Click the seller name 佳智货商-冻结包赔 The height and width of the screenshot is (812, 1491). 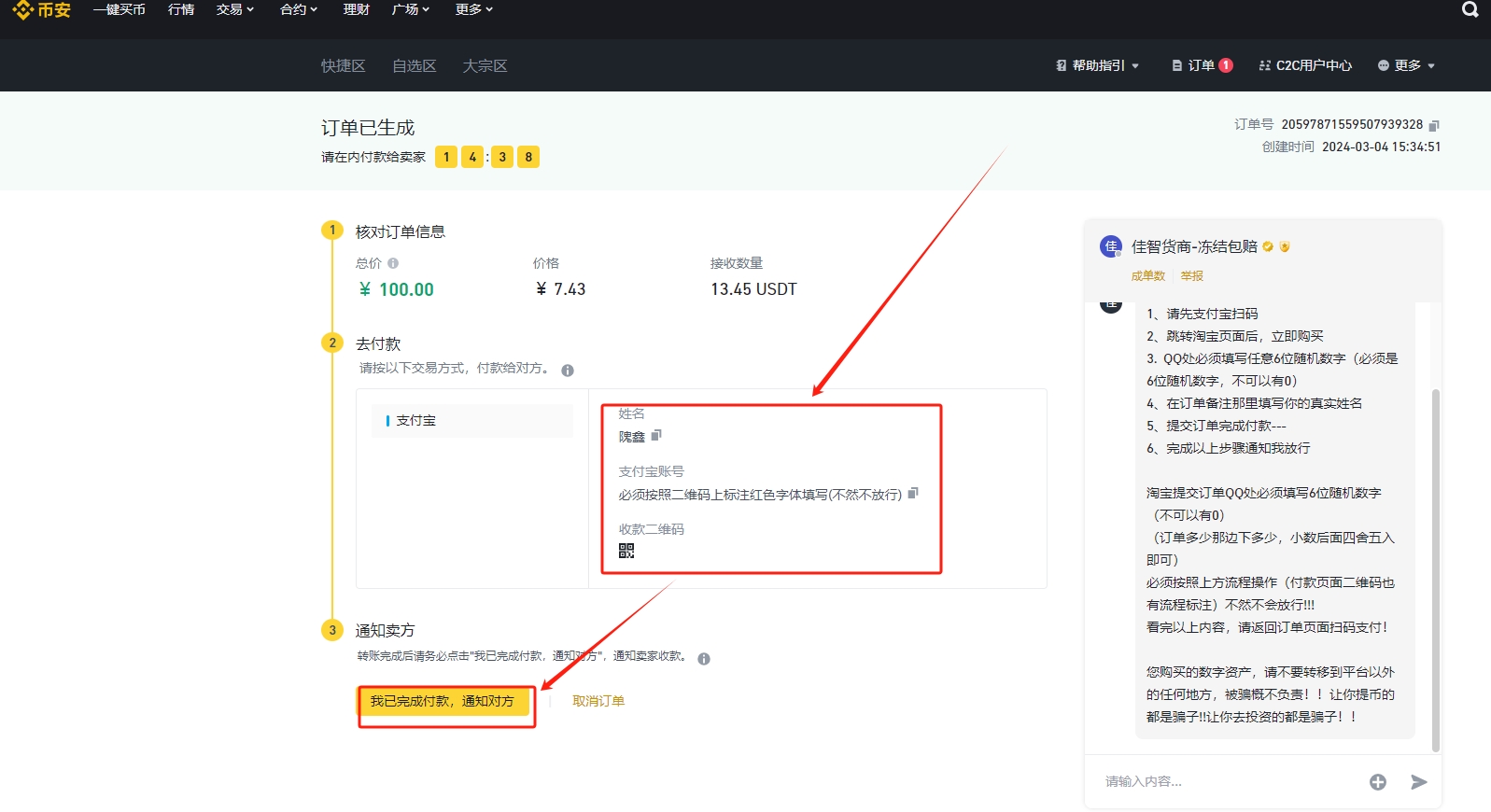tap(1194, 246)
